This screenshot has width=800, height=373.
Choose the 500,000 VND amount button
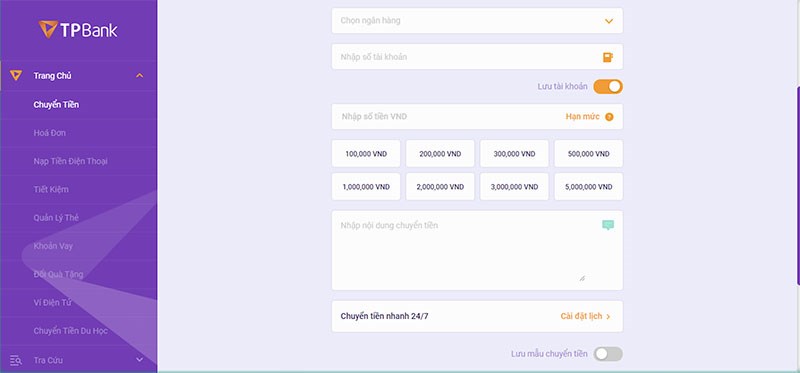(588, 154)
